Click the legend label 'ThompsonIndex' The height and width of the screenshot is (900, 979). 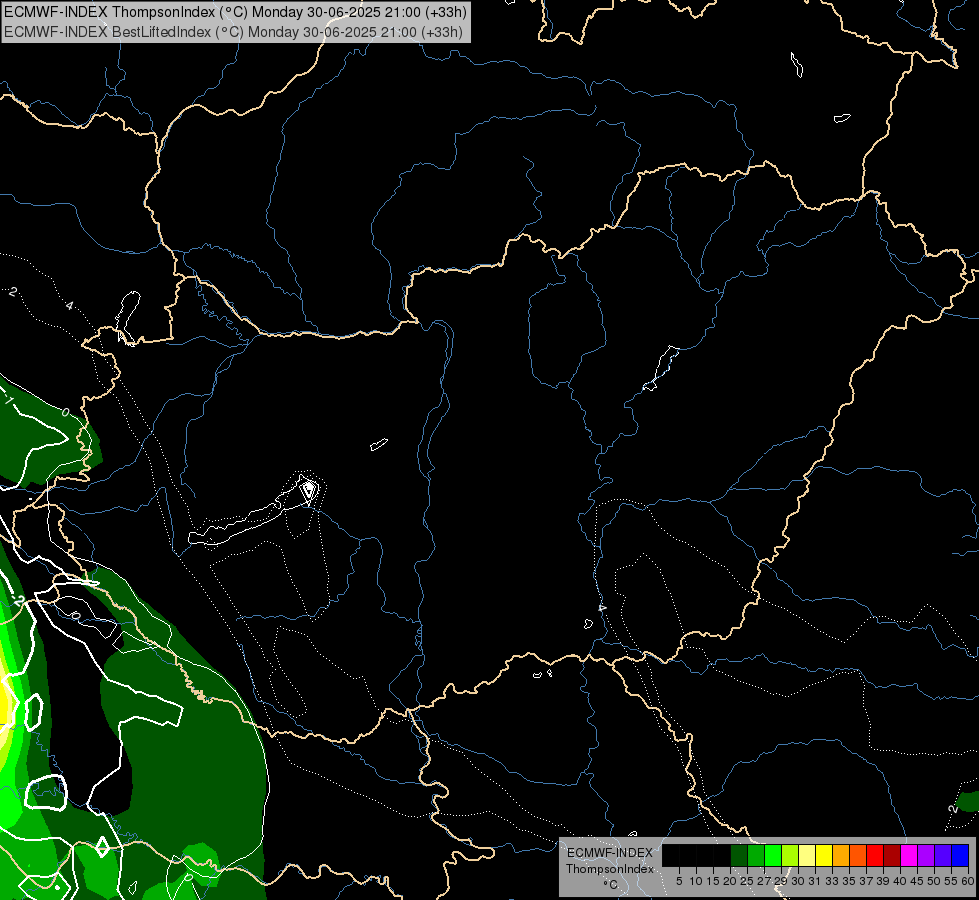pos(610,869)
